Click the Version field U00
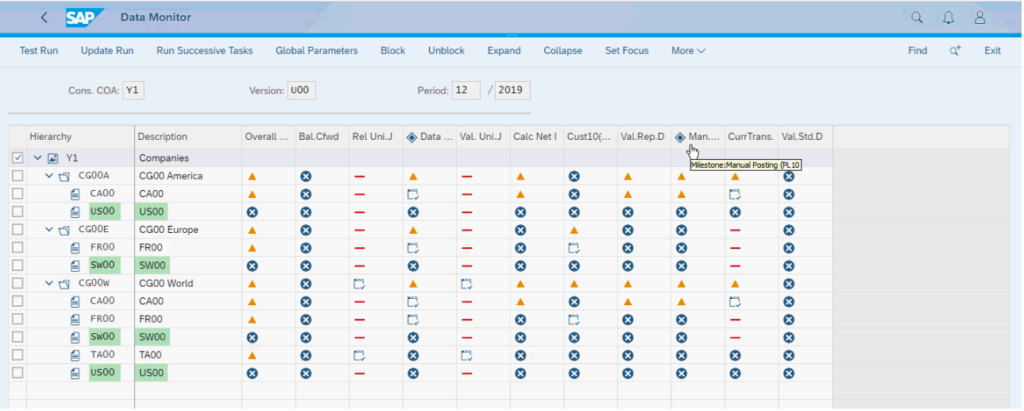1024x411 pixels. click(302, 91)
